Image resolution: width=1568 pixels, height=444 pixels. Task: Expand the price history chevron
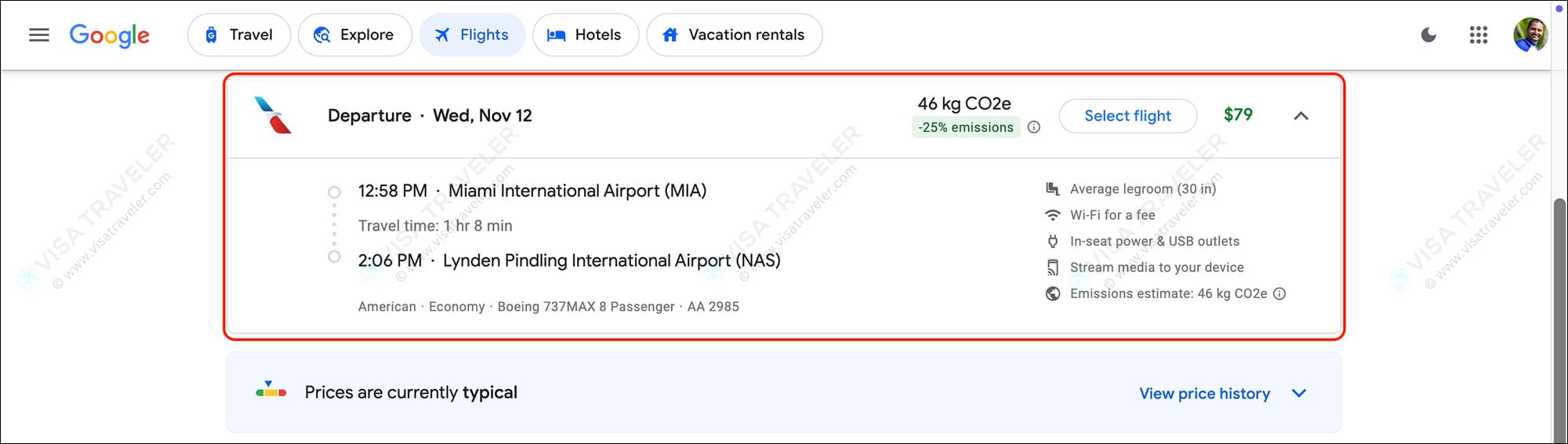(1299, 393)
